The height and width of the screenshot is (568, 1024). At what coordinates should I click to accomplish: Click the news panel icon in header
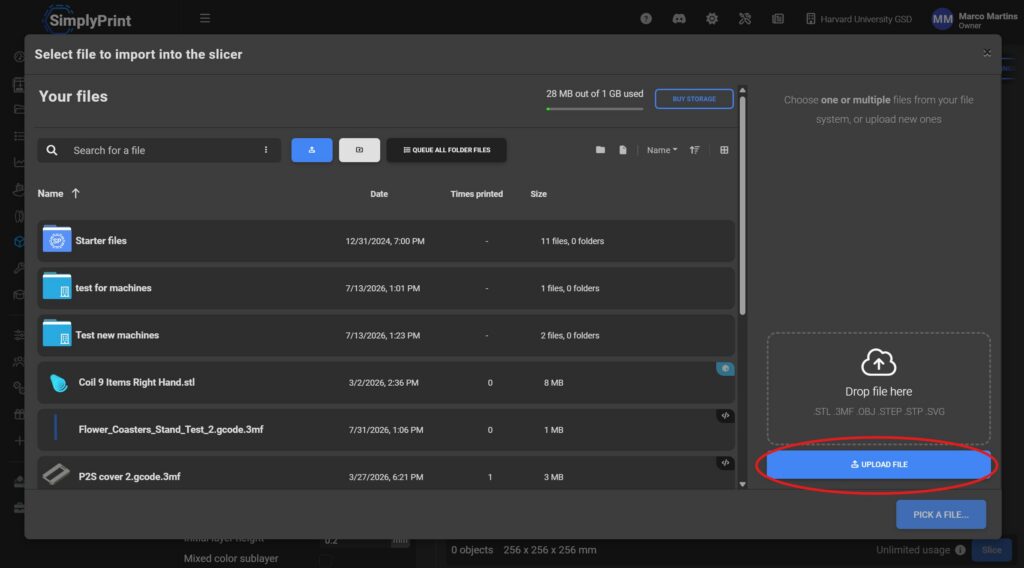pyautogui.click(x=778, y=19)
